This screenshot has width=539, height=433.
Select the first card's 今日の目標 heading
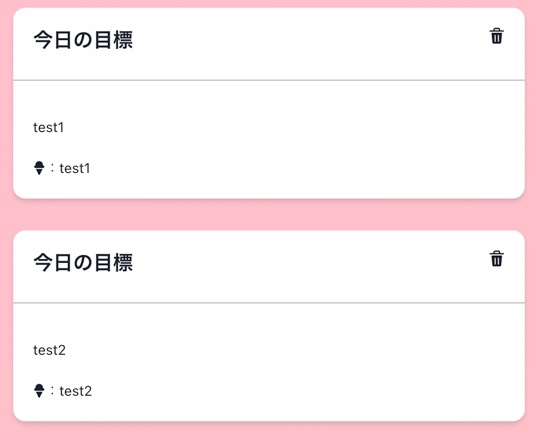[x=83, y=40]
